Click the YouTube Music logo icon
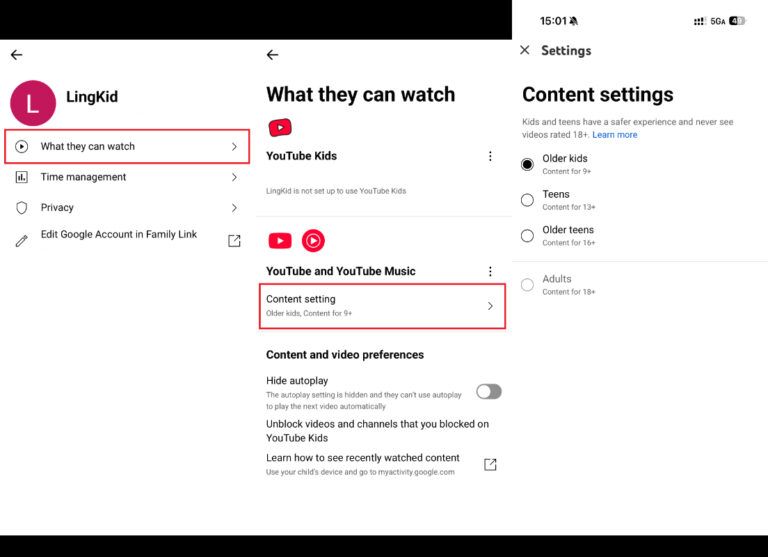The width and height of the screenshot is (768, 557). (313, 241)
